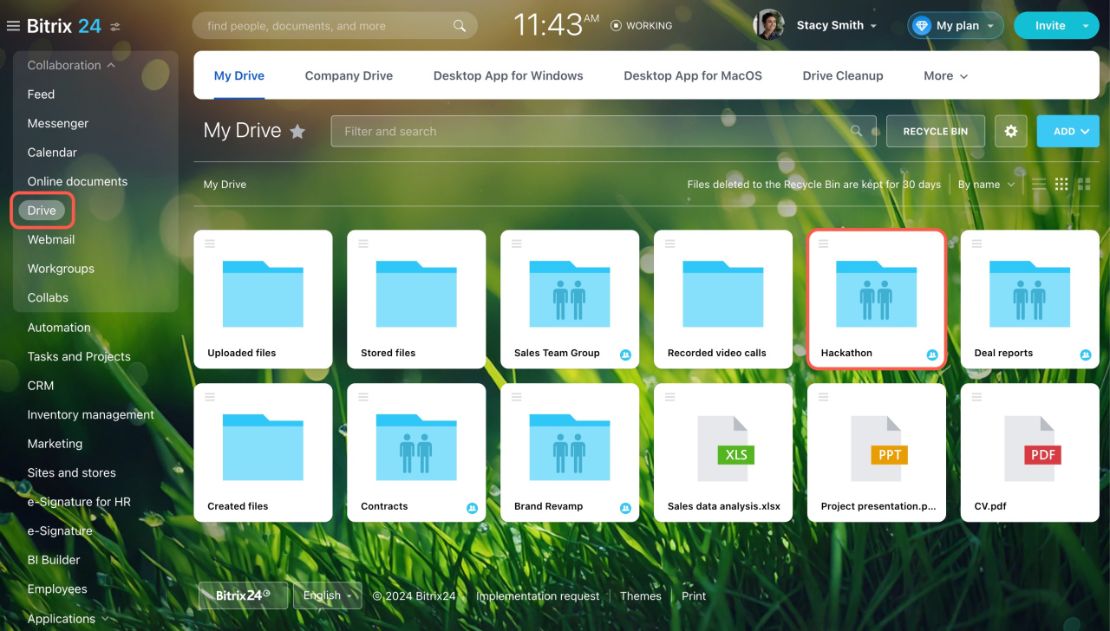Open Tasks and Projects in sidebar

pos(79,356)
